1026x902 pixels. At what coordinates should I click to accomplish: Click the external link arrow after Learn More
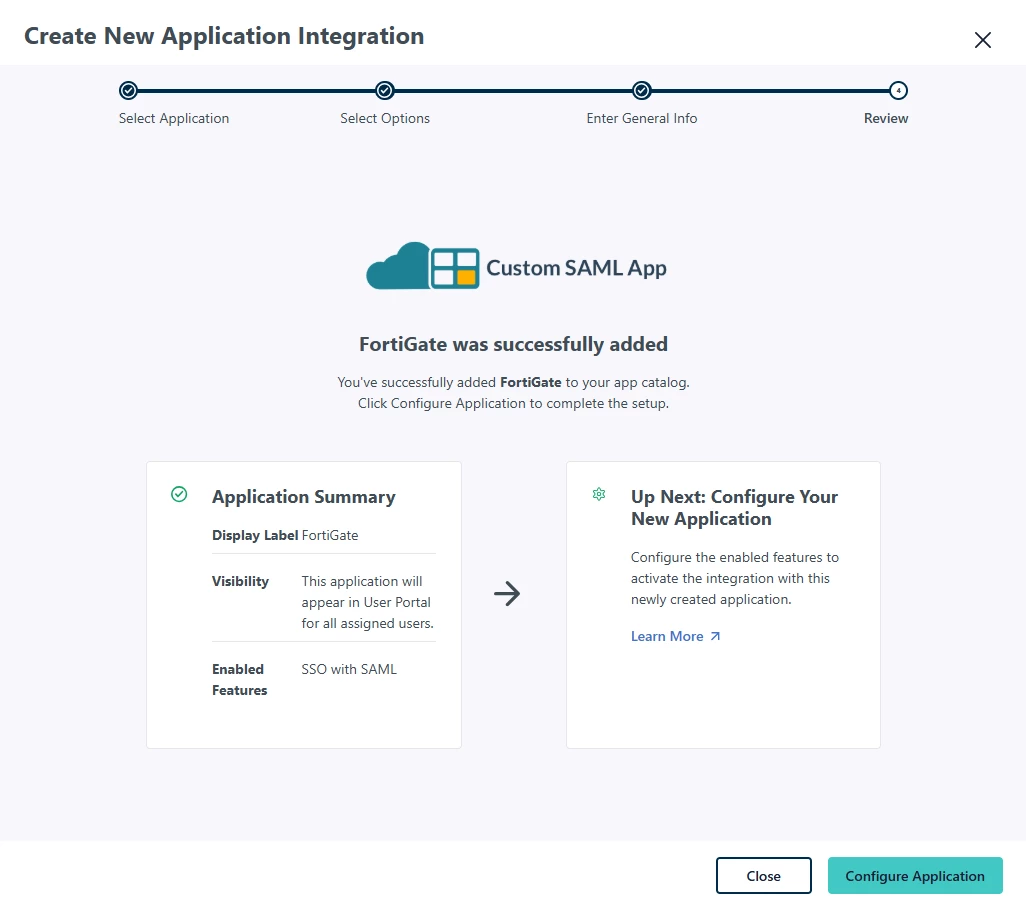[x=715, y=636]
